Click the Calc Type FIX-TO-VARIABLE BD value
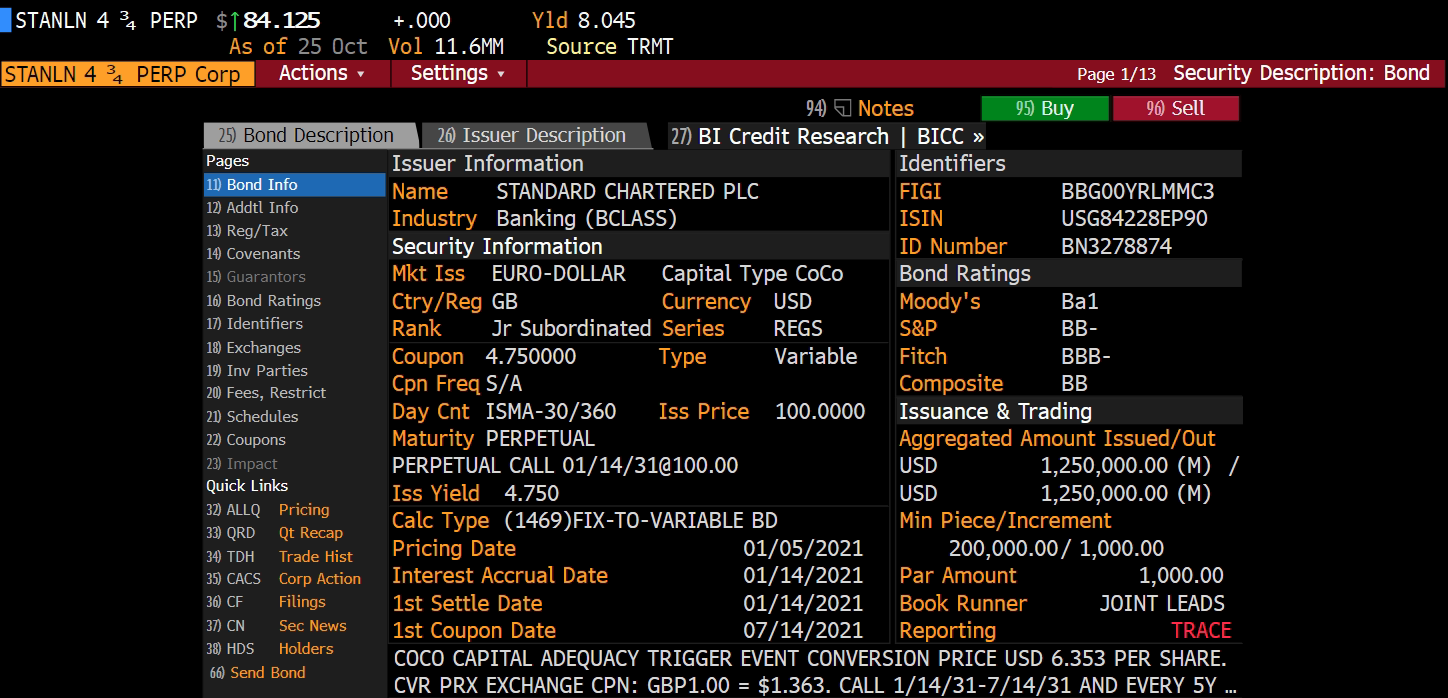Viewport: 1448px width, 698px height. [640, 520]
